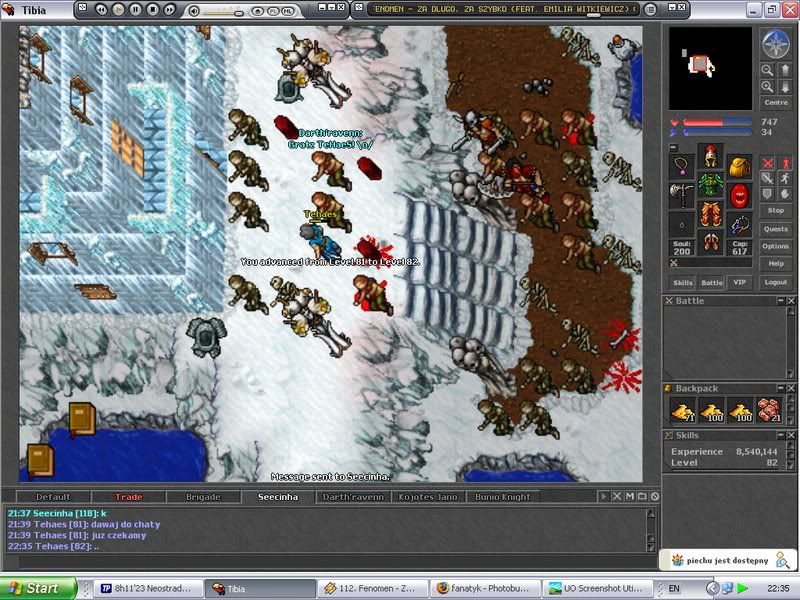Switch to the Brigade chat tab
Image resolution: width=800 pixels, height=600 pixels.
coord(203,497)
